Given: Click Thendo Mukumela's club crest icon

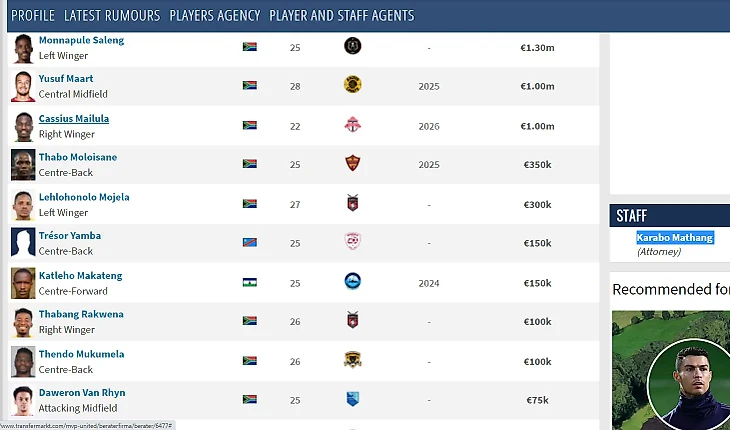Looking at the screenshot, I should point(352,360).
